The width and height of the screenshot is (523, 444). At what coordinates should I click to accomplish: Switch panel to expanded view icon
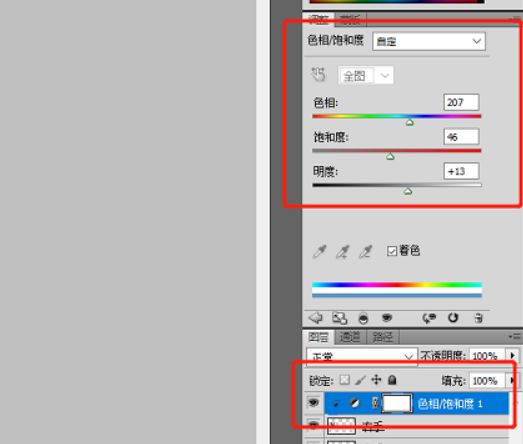point(340,318)
